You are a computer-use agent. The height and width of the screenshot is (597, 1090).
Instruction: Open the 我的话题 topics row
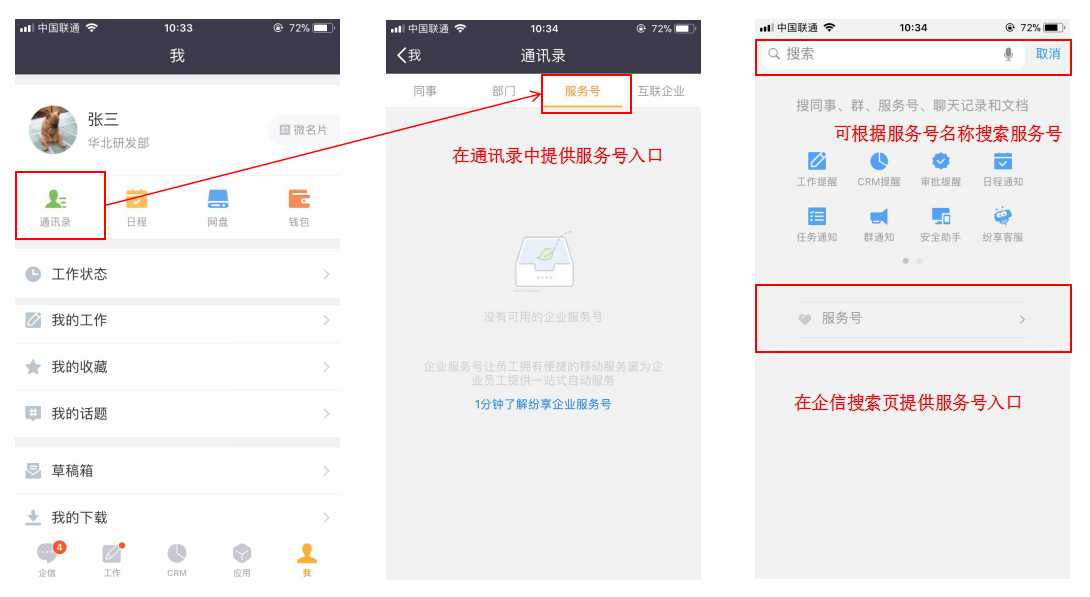coord(177,414)
